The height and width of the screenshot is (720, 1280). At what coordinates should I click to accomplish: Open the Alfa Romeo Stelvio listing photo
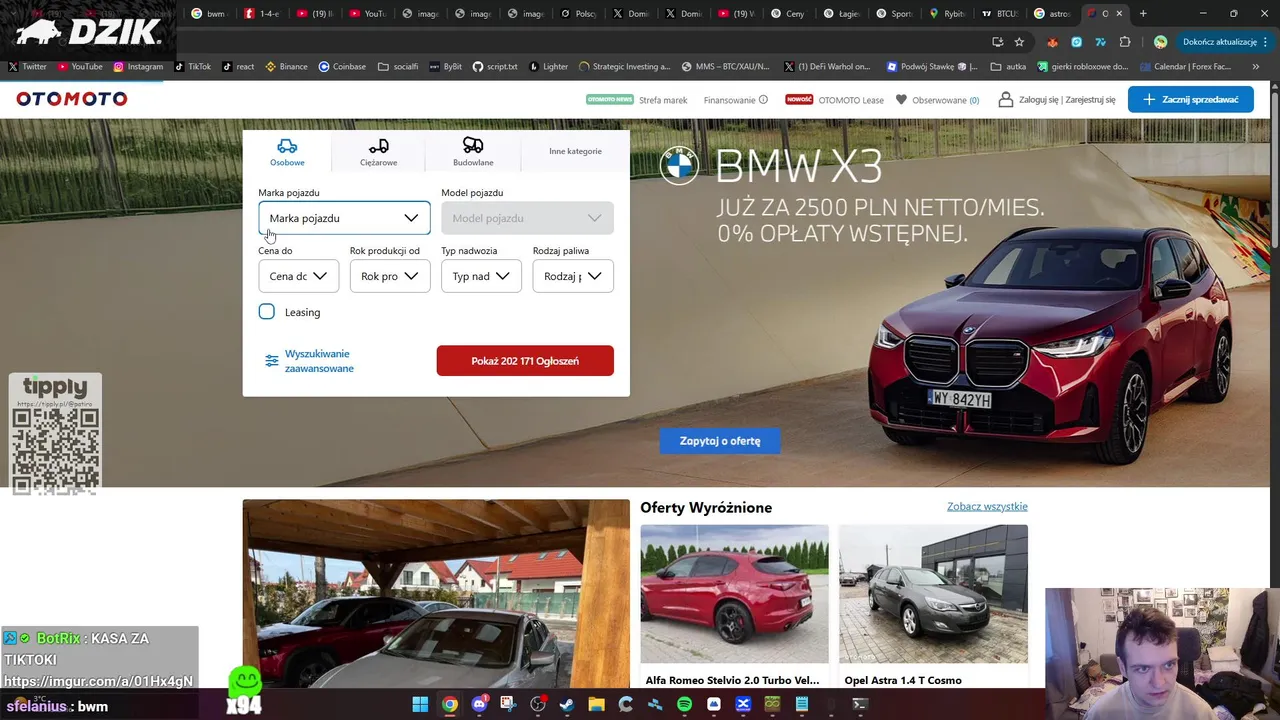point(735,594)
